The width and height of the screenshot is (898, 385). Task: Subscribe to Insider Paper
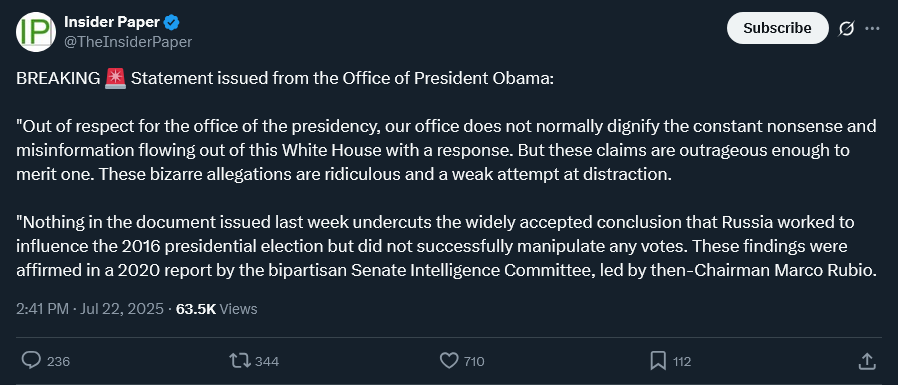(777, 28)
